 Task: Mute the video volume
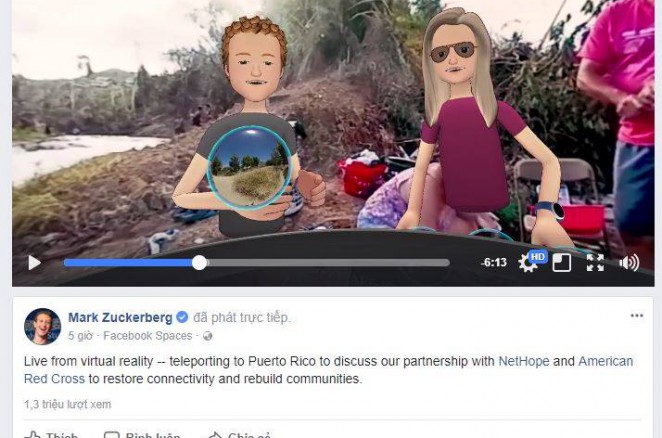(x=629, y=263)
